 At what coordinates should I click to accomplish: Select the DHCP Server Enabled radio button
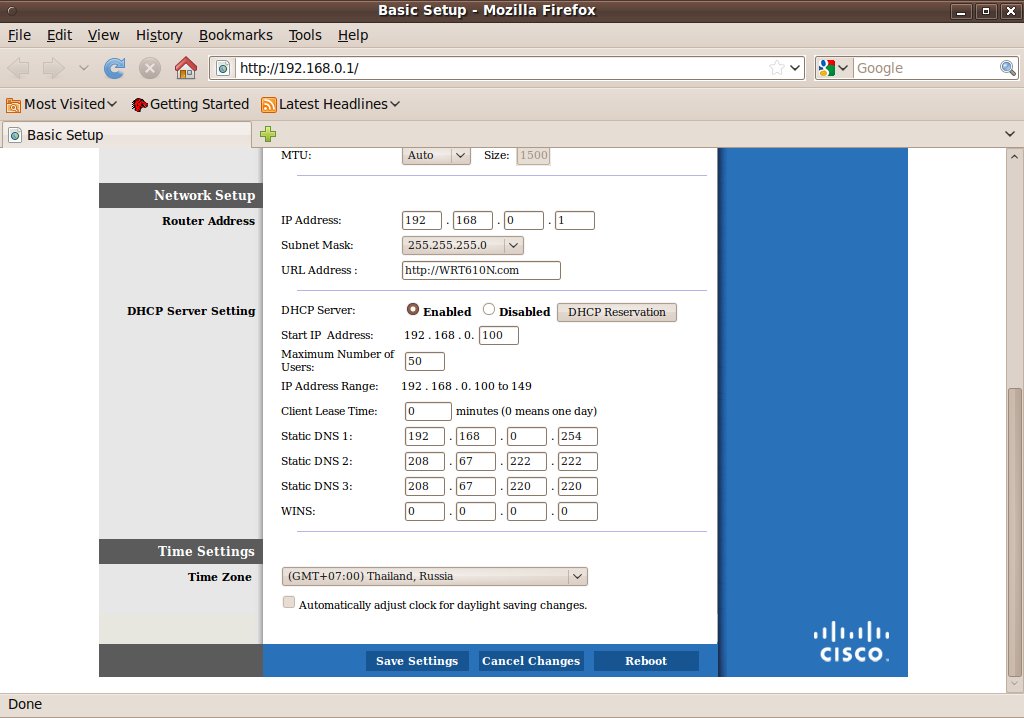point(412,310)
